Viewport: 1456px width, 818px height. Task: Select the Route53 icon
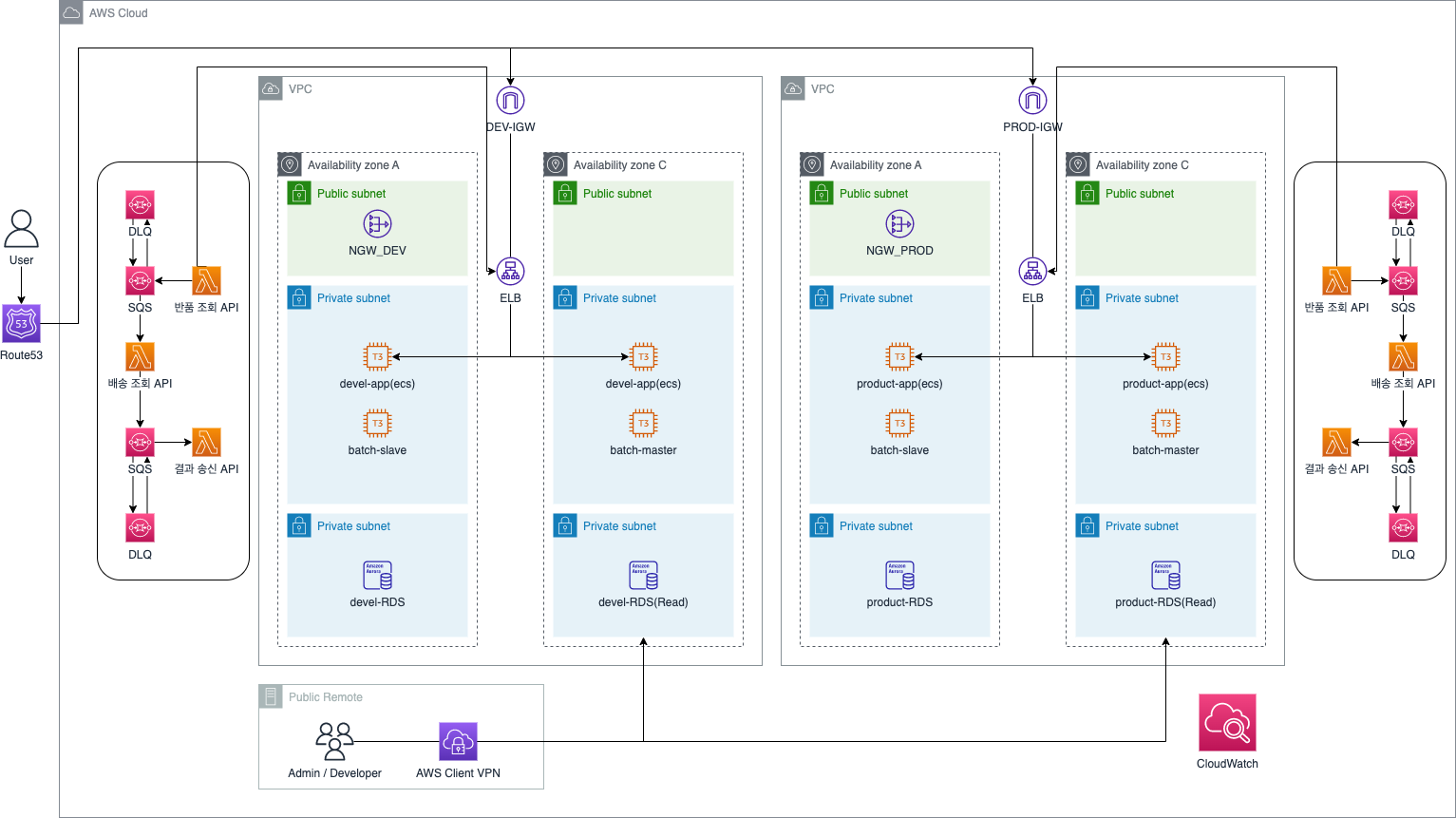(21, 323)
